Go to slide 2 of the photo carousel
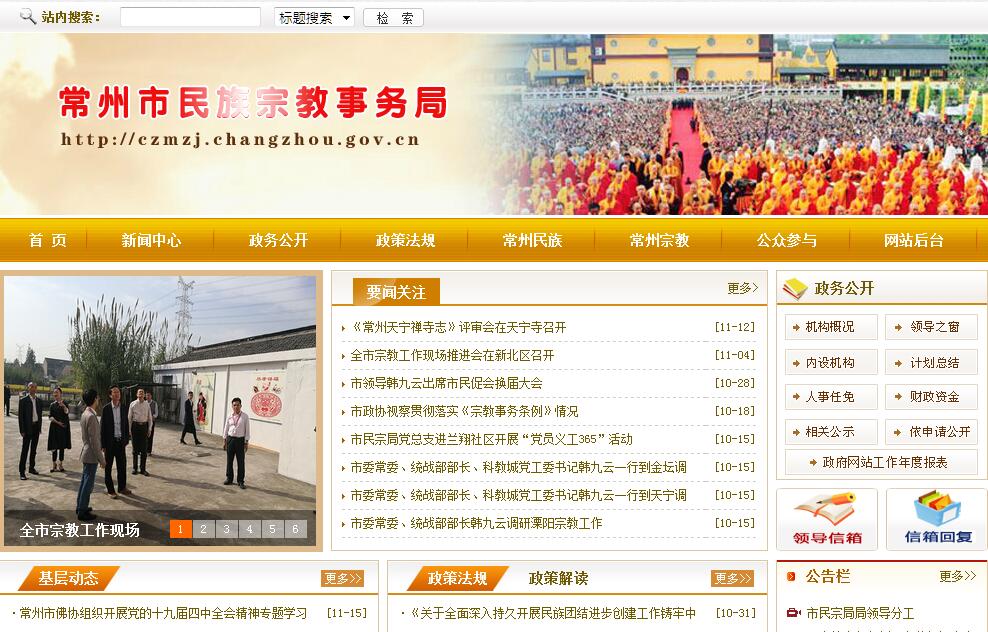The width and height of the screenshot is (988, 632). (203, 529)
